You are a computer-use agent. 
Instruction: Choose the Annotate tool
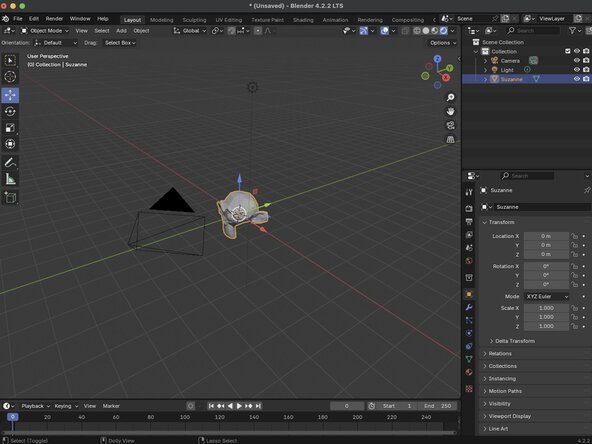tap(10, 163)
